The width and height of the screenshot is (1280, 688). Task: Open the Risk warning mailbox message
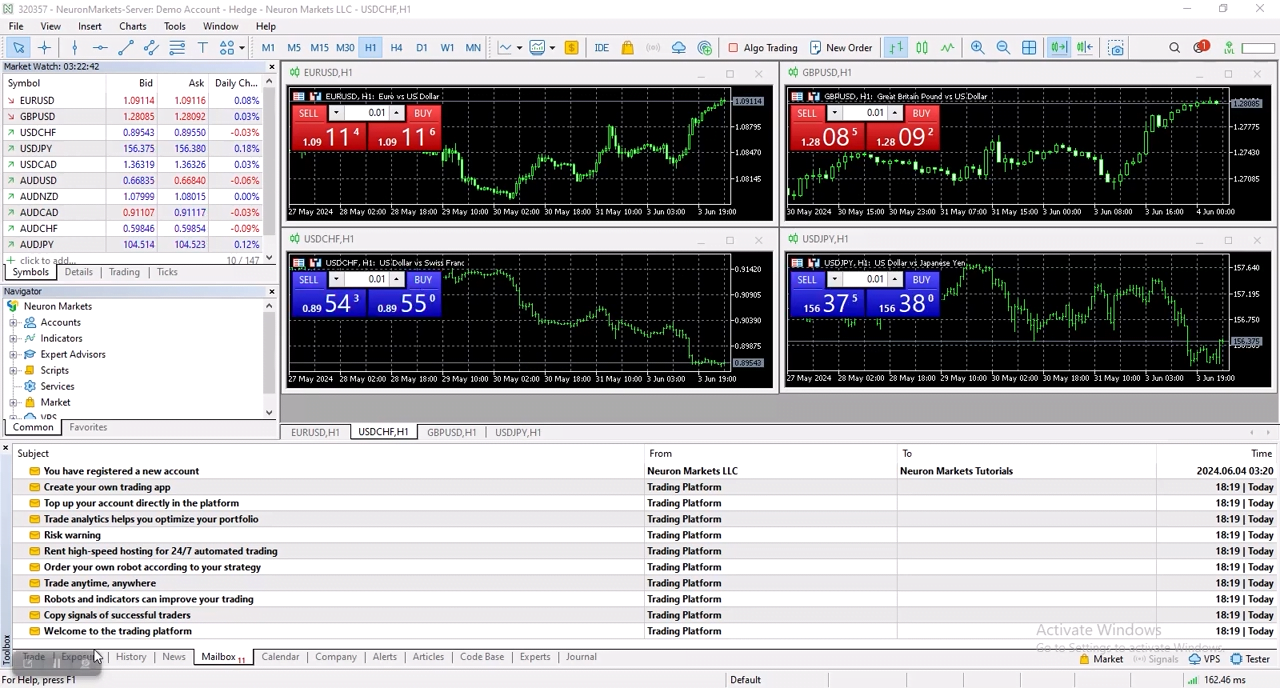pos(72,535)
